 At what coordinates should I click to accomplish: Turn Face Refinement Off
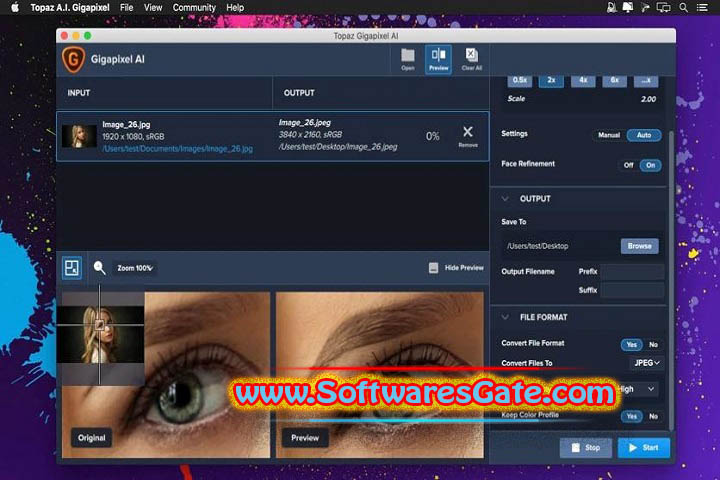click(628, 165)
